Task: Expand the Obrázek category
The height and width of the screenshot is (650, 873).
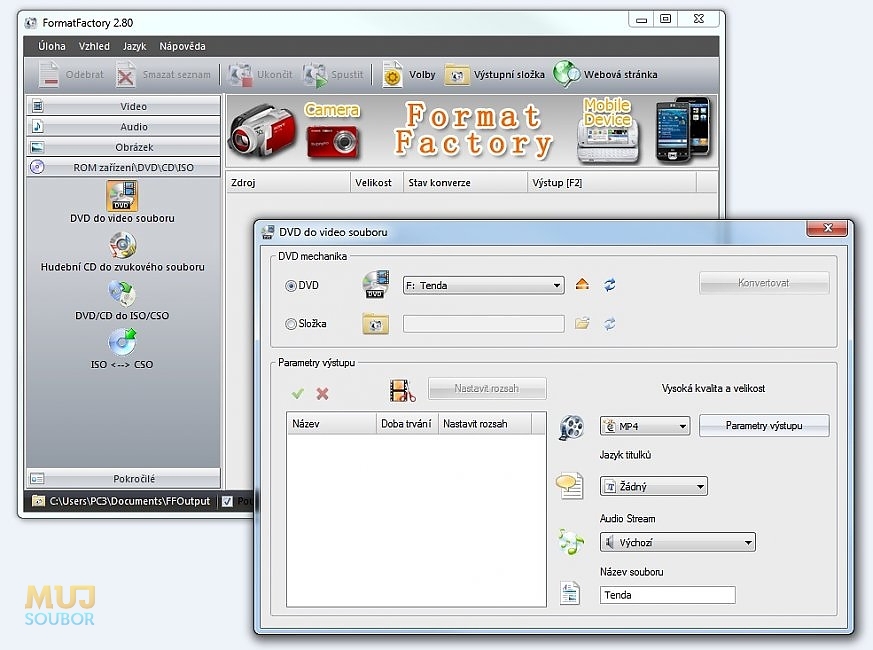Action: click(123, 147)
